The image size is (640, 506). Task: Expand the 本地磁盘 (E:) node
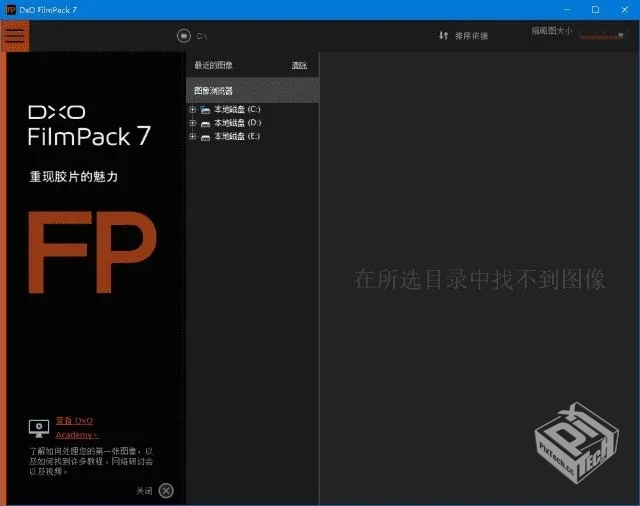(x=193, y=136)
